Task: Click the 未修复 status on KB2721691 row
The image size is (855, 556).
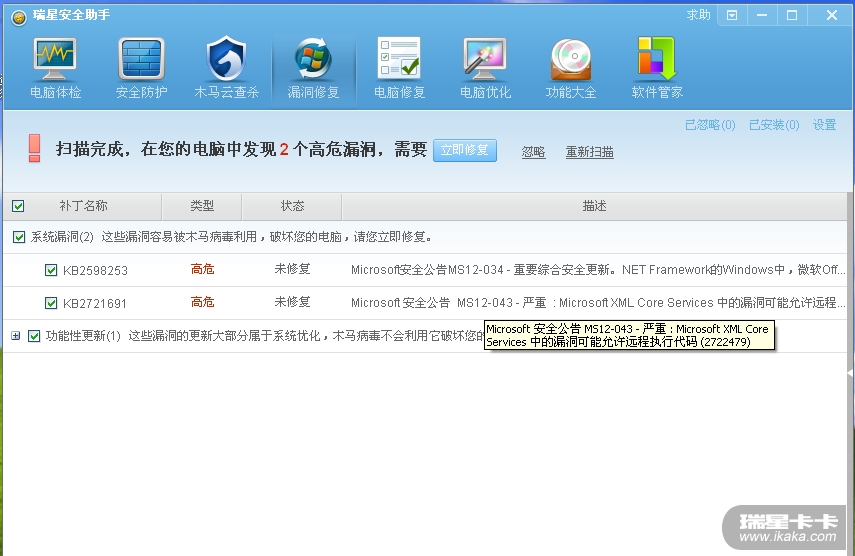Action: pos(292,302)
